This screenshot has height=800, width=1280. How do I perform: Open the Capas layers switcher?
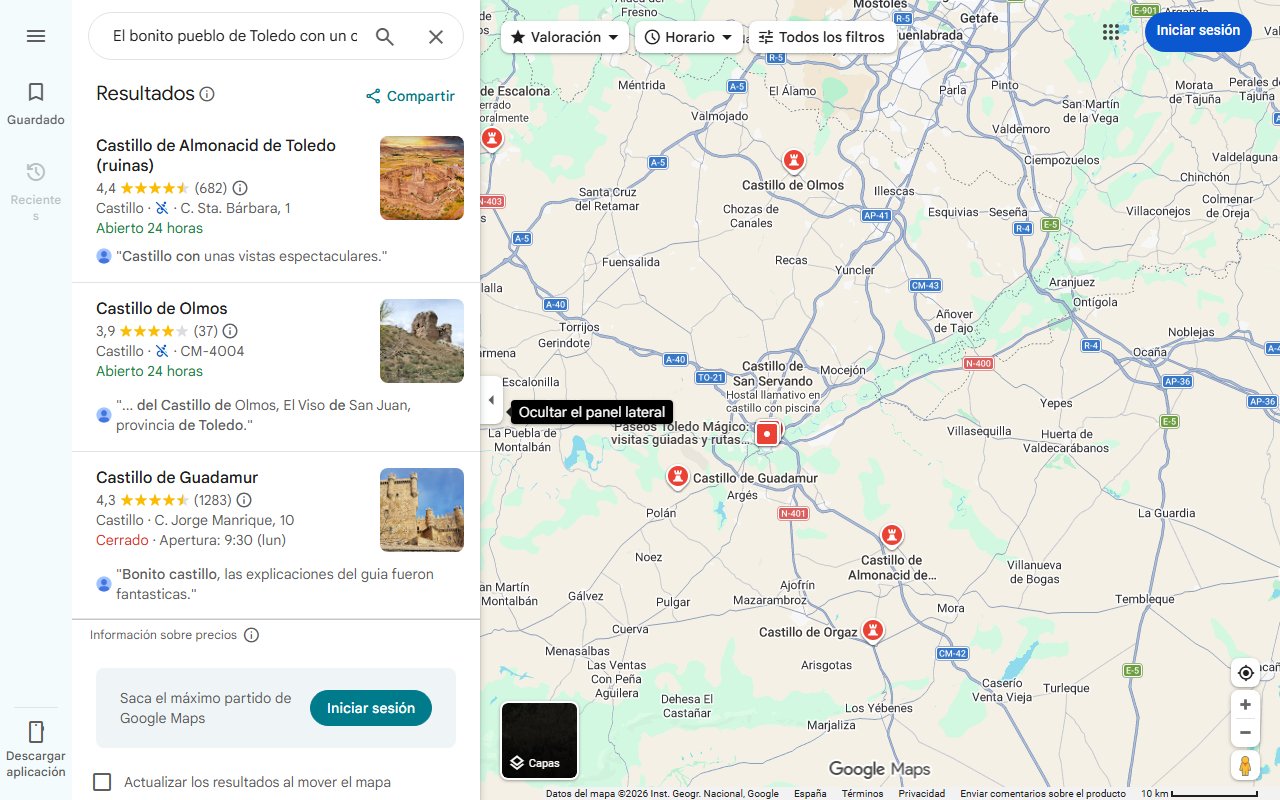pos(539,740)
